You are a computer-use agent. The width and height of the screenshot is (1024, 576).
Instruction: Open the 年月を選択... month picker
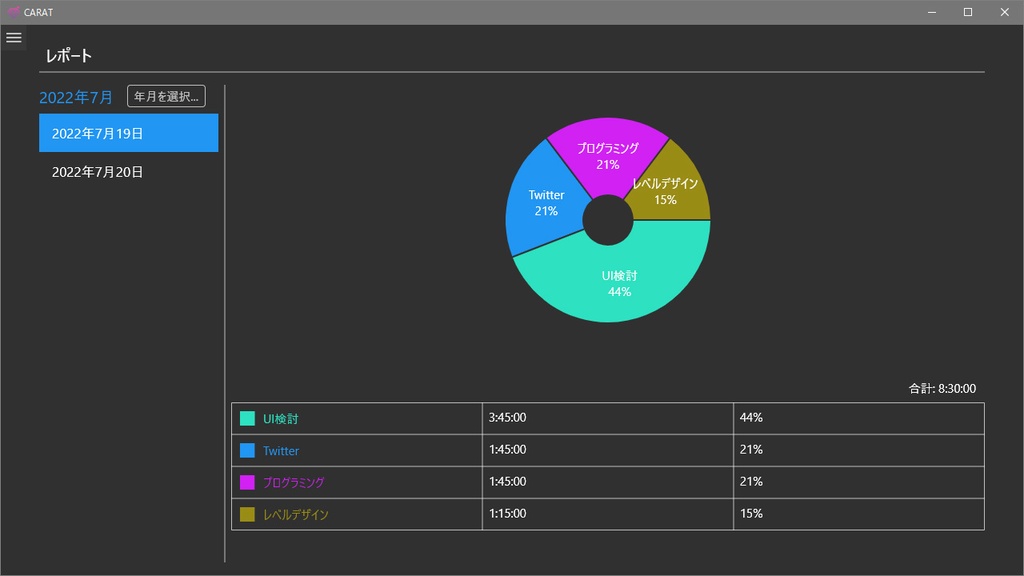point(166,96)
